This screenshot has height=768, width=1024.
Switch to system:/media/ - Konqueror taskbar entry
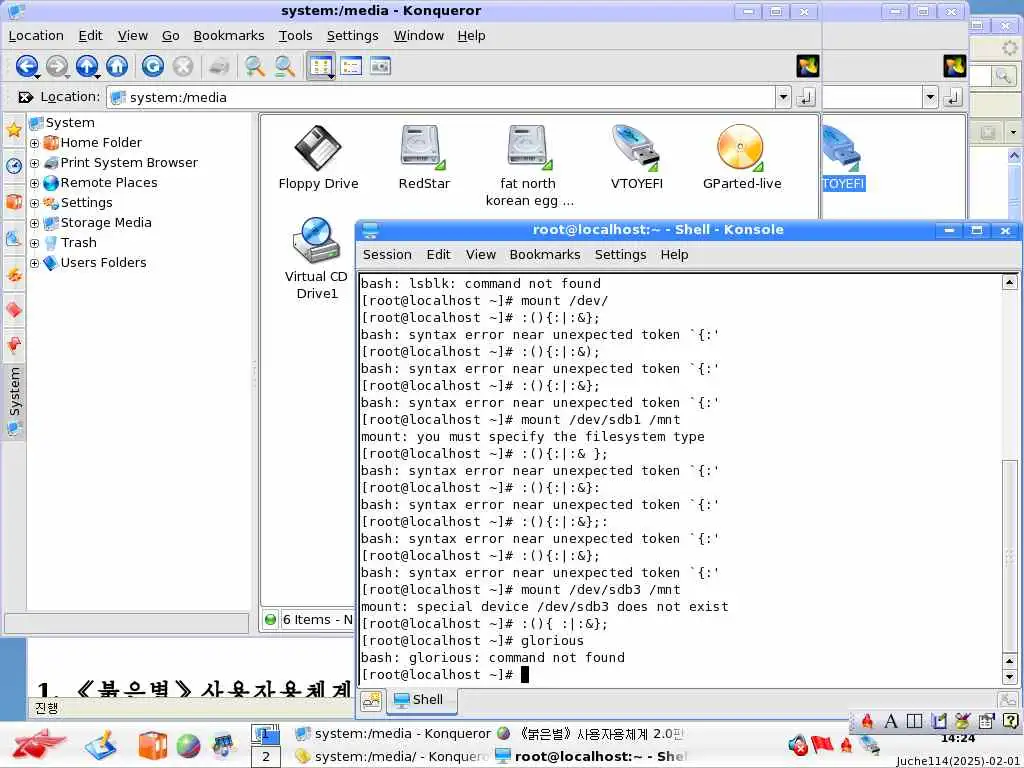coord(391,756)
